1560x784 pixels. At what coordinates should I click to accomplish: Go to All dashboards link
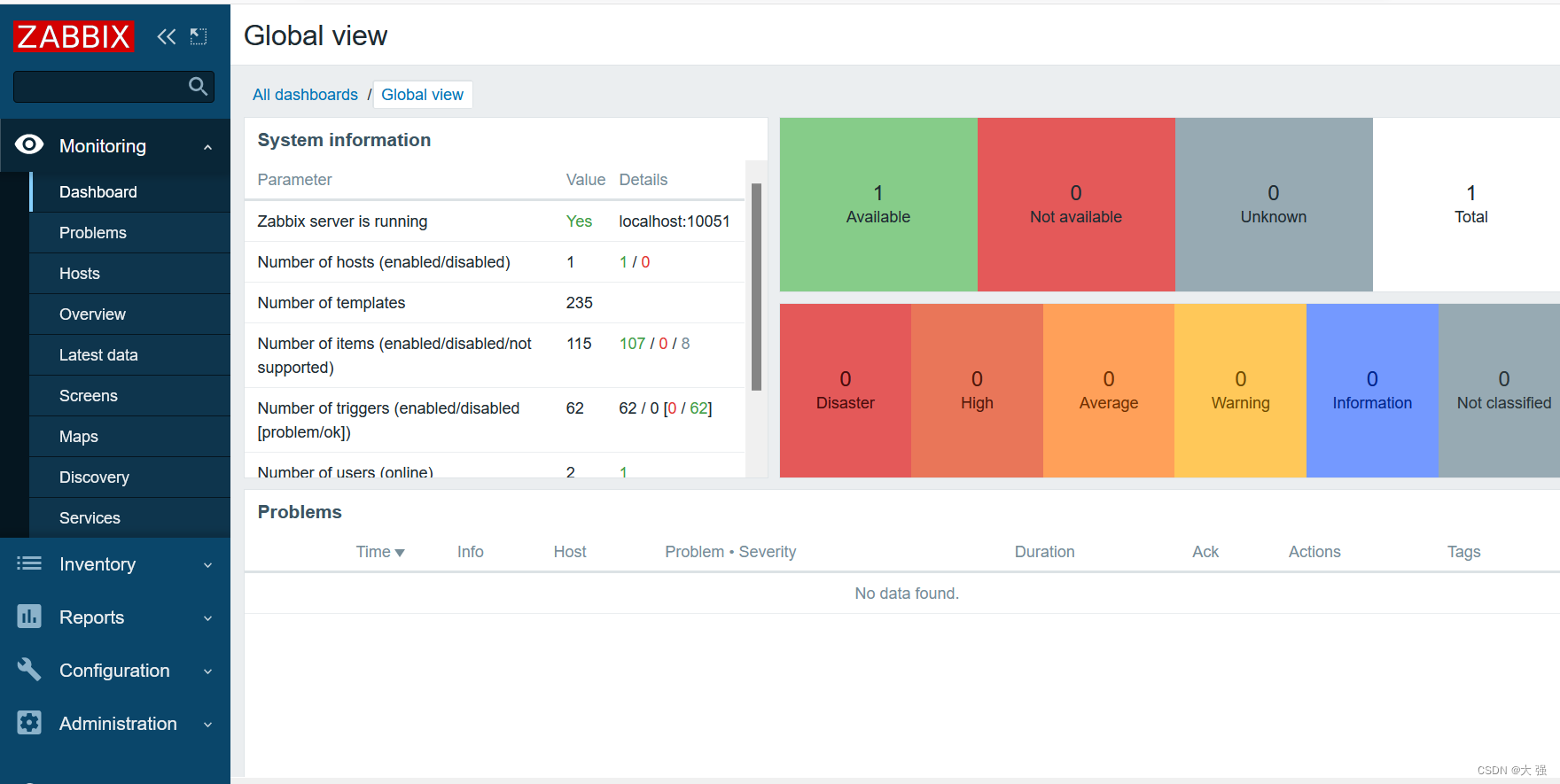pos(305,95)
